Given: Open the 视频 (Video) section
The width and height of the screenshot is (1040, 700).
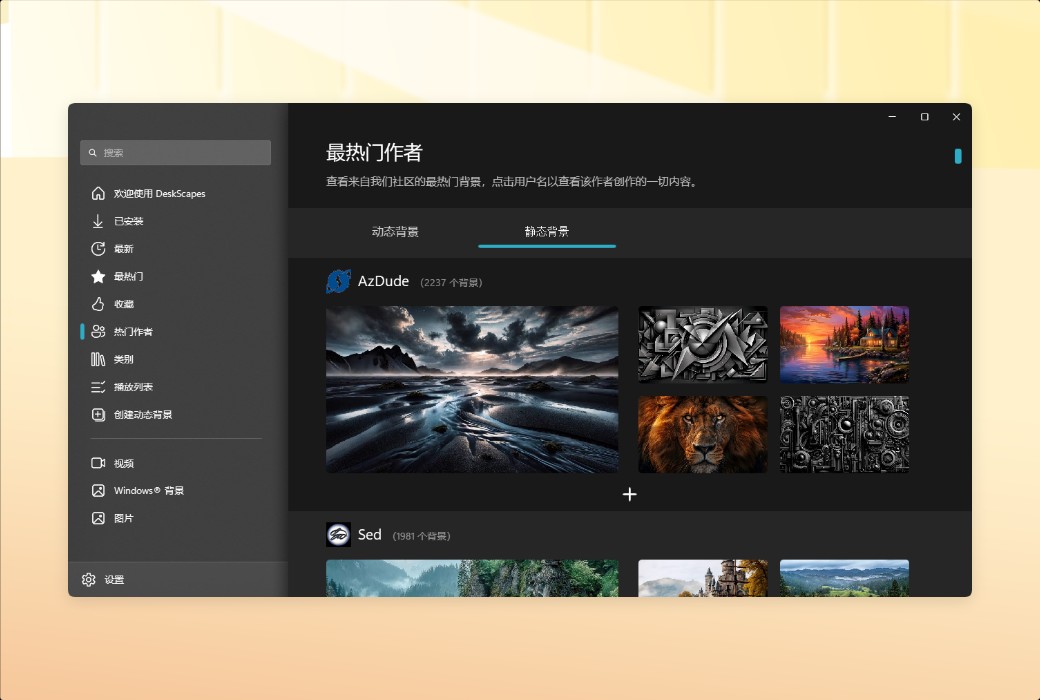Looking at the screenshot, I should (126, 462).
